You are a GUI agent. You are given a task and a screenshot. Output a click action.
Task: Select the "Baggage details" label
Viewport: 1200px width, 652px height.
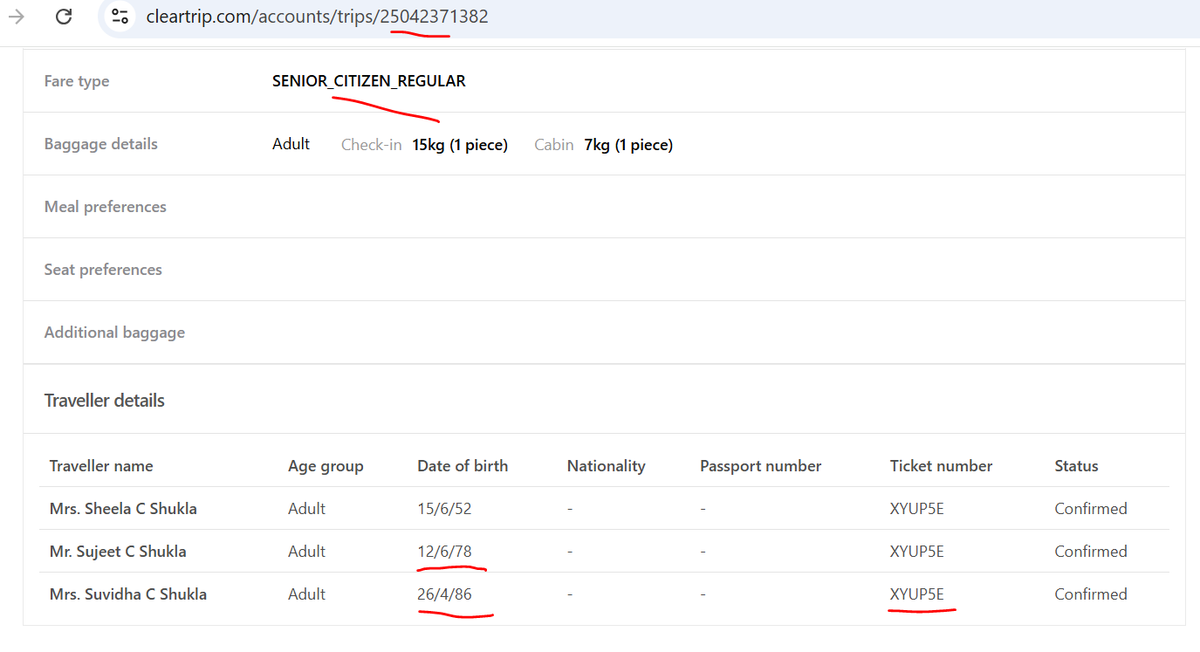pyautogui.click(x=101, y=144)
